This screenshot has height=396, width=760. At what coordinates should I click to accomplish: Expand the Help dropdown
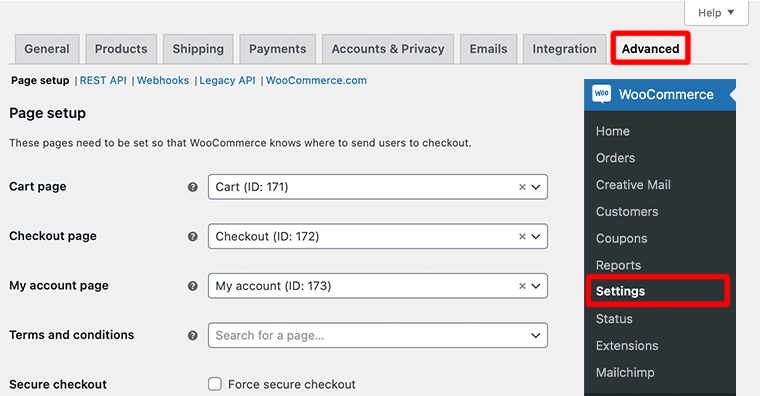[x=716, y=13]
